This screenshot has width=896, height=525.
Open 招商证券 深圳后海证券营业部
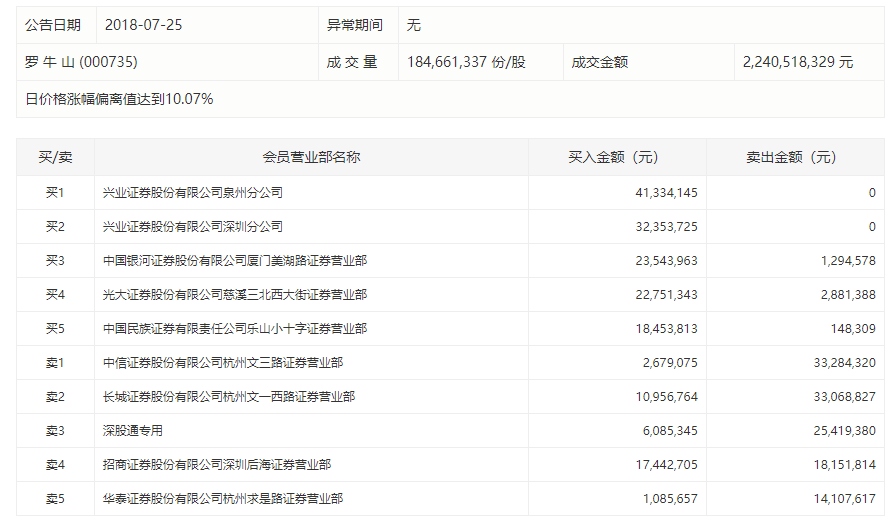coord(217,465)
